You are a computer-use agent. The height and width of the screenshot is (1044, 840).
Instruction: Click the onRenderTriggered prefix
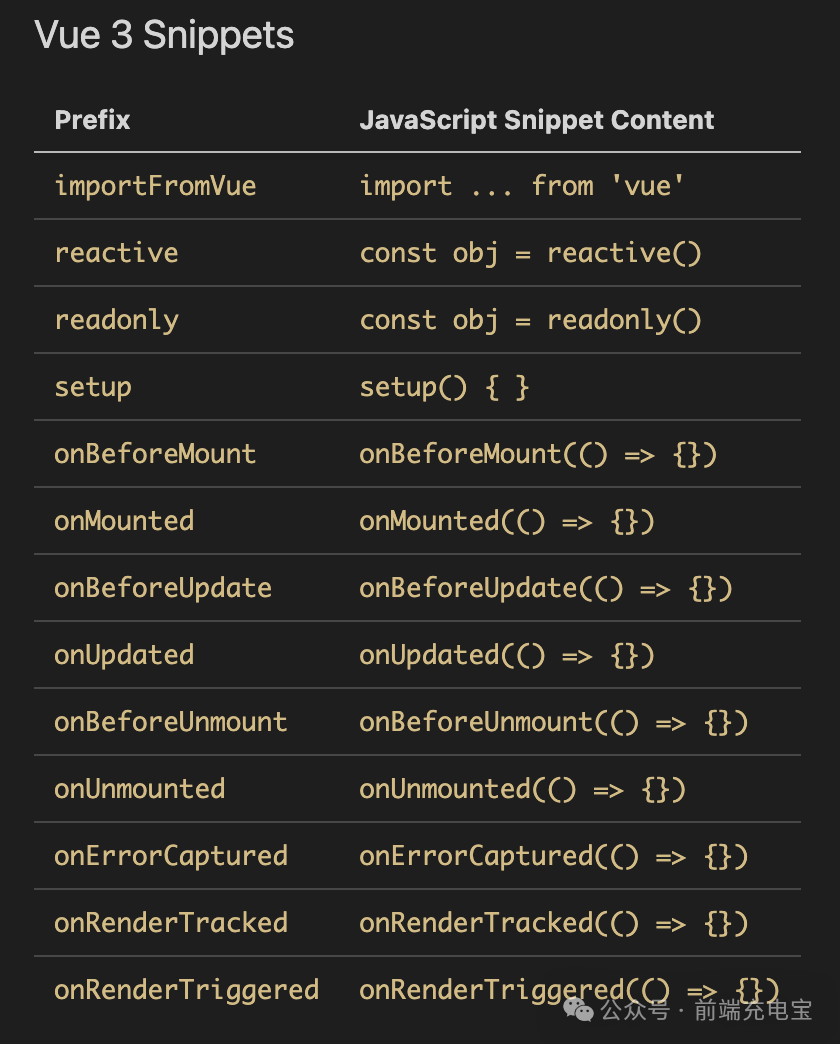186,991
